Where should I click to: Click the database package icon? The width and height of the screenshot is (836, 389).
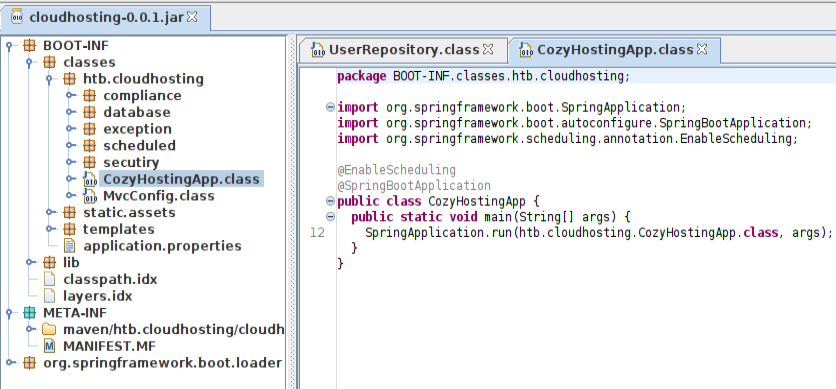pyautogui.click(x=90, y=112)
